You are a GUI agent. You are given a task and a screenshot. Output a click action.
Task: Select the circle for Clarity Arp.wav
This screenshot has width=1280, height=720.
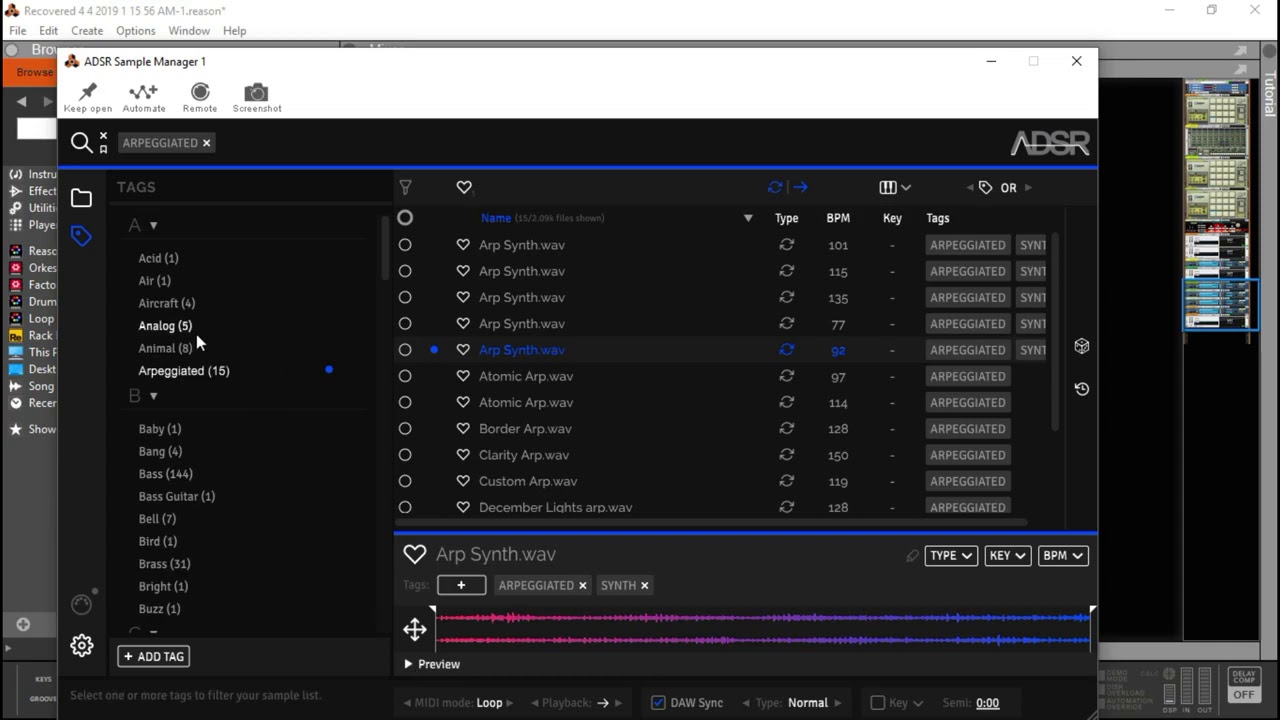pos(405,455)
